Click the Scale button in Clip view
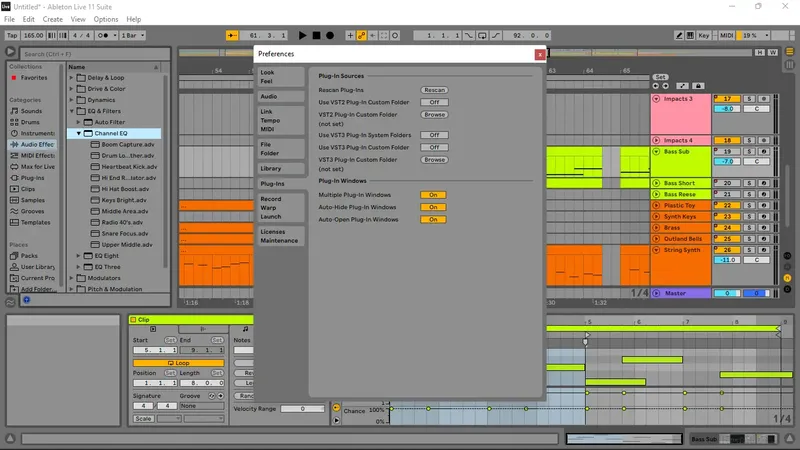800x450 pixels. (x=143, y=418)
